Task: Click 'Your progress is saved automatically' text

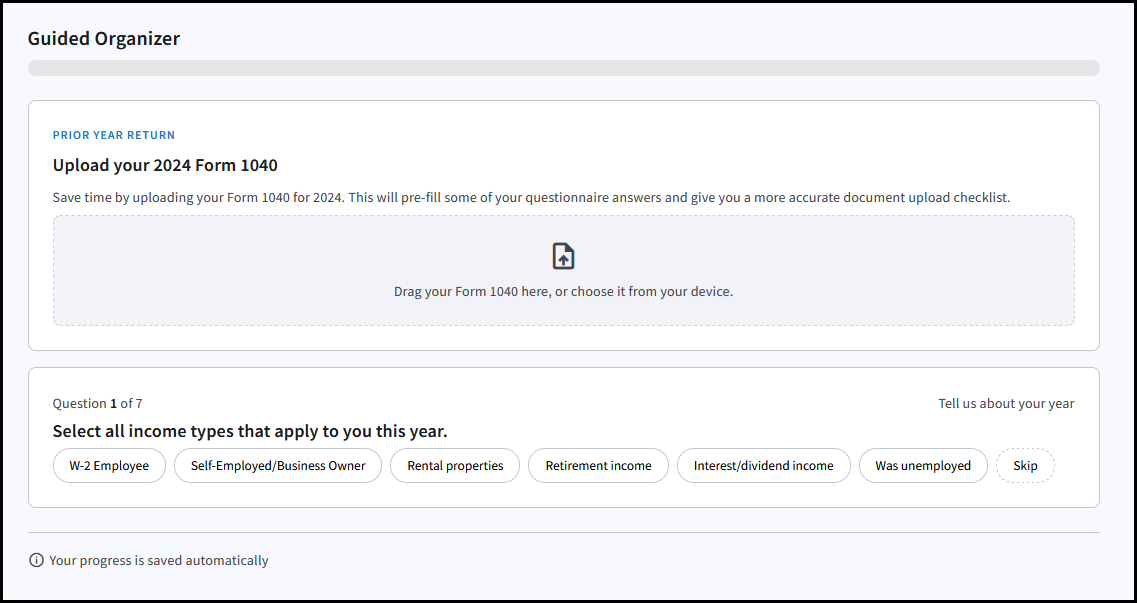Action: tap(159, 560)
